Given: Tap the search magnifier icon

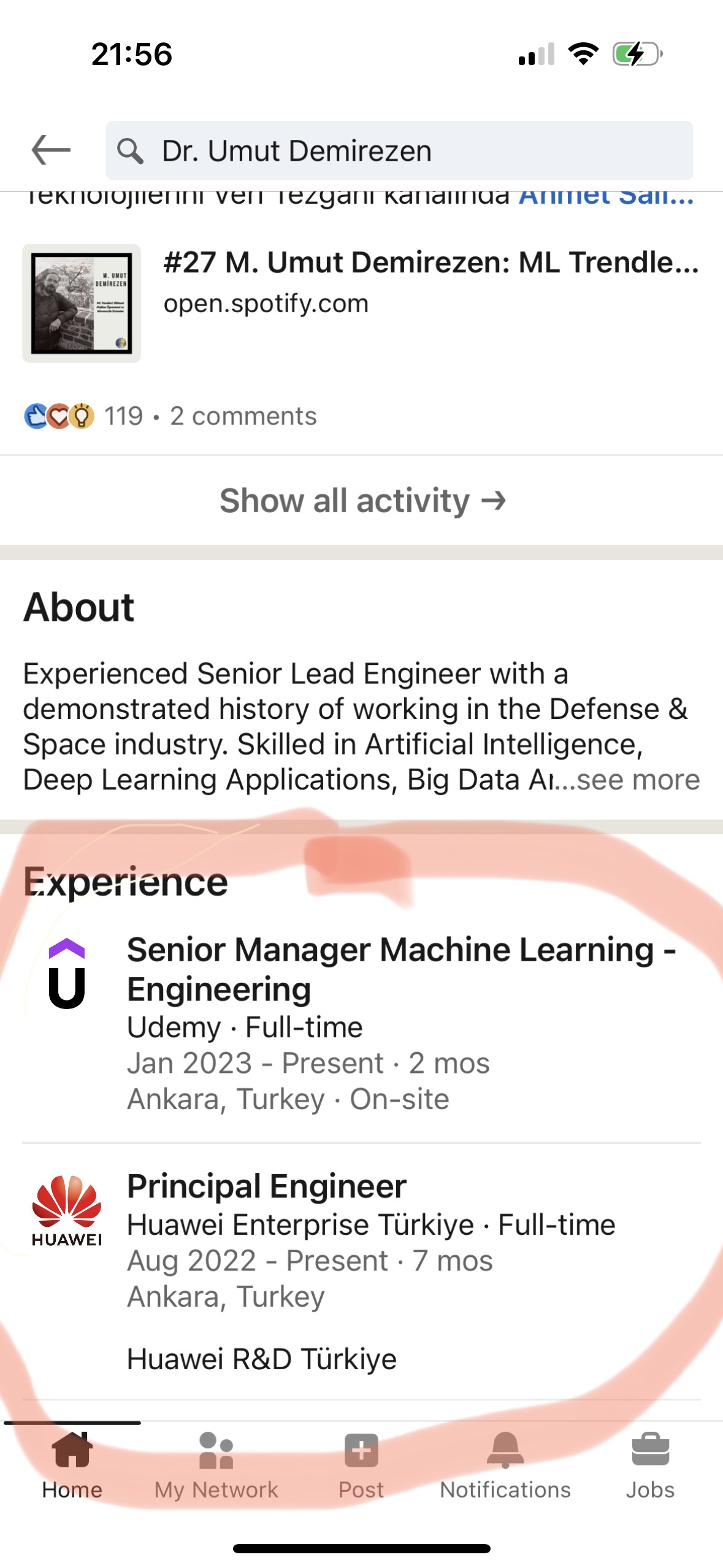Looking at the screenshot, I should 130,151.
